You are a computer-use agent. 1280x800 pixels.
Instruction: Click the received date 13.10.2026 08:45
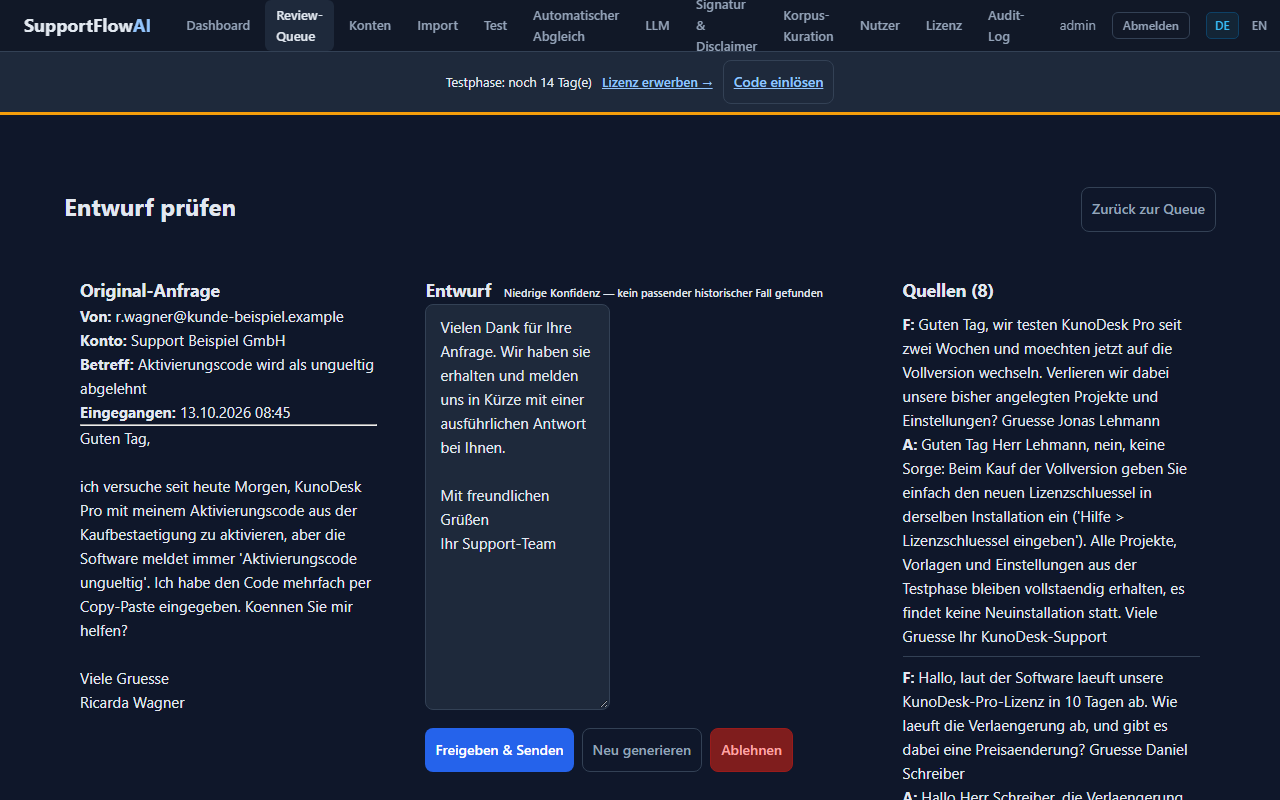click(x=235, y=413)
